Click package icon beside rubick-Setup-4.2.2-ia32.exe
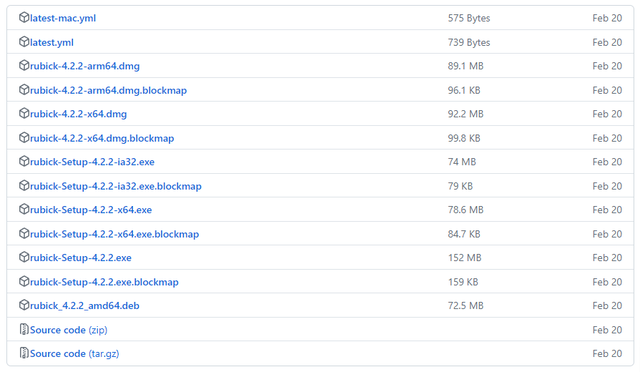This screenshot has height=372, width=640. coord(24,161)
